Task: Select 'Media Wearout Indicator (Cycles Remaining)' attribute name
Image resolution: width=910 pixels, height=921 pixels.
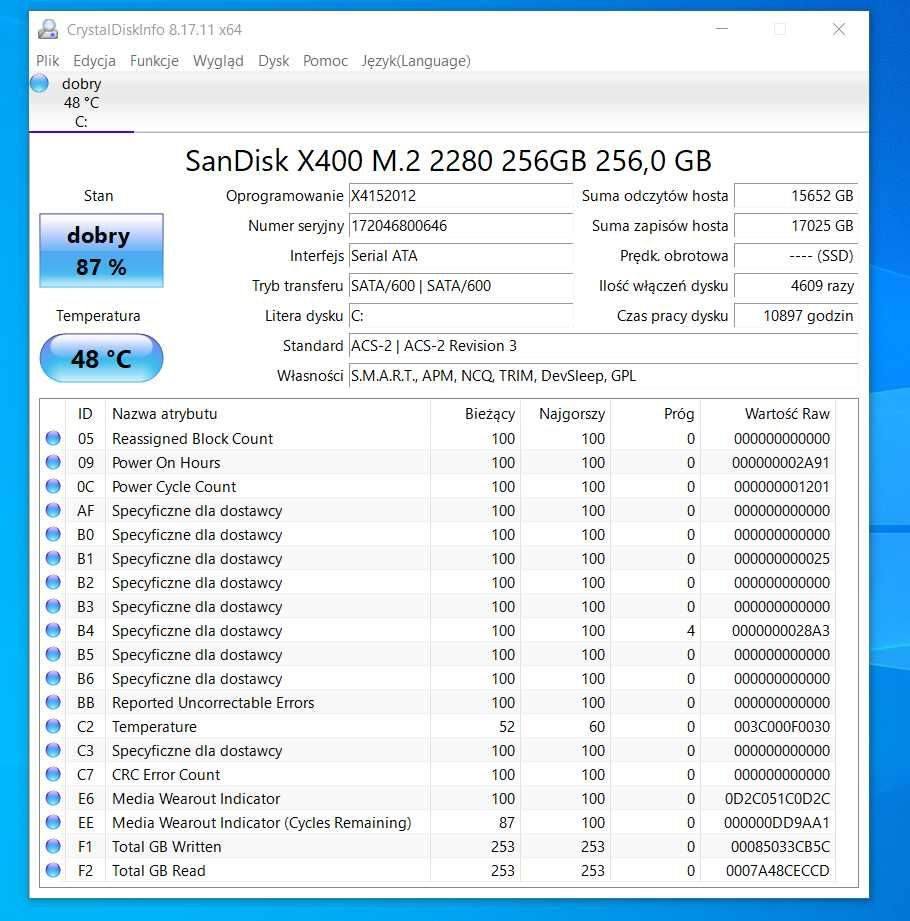Action: [x=261, y=823]
